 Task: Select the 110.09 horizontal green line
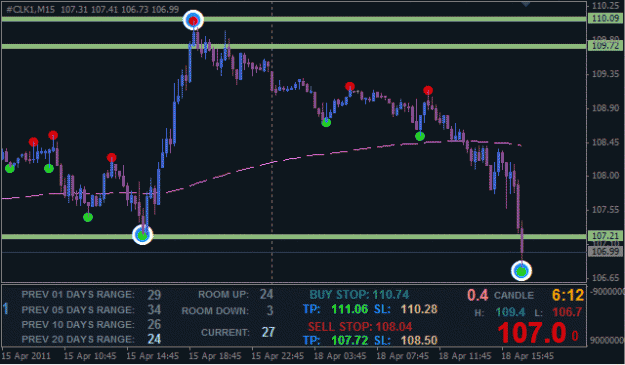[x=294, y=19]
